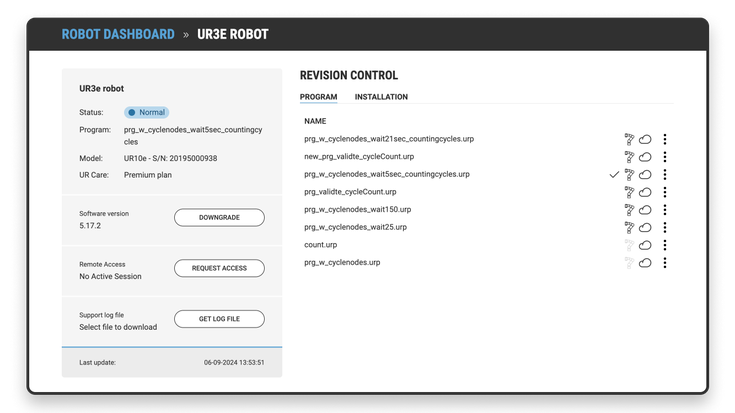Click cloud icon for prg_w_cyclenodes.urp
The width and height of the screenshot is (735, 413).
[x=645, y=263]
